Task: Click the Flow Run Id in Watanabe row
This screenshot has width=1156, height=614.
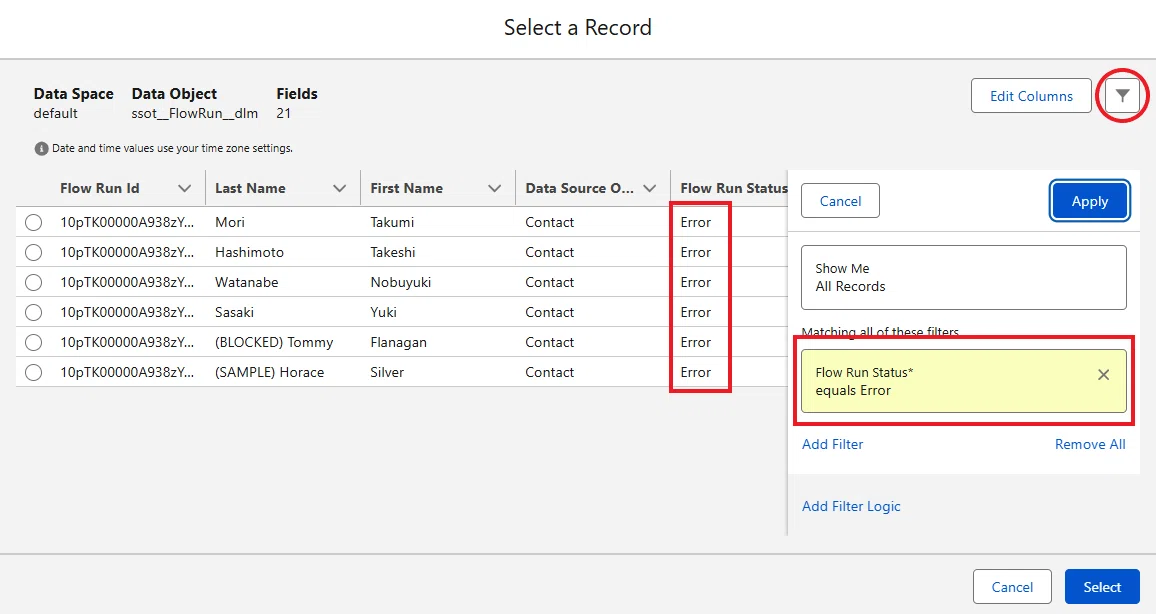Action: point(127,282)
